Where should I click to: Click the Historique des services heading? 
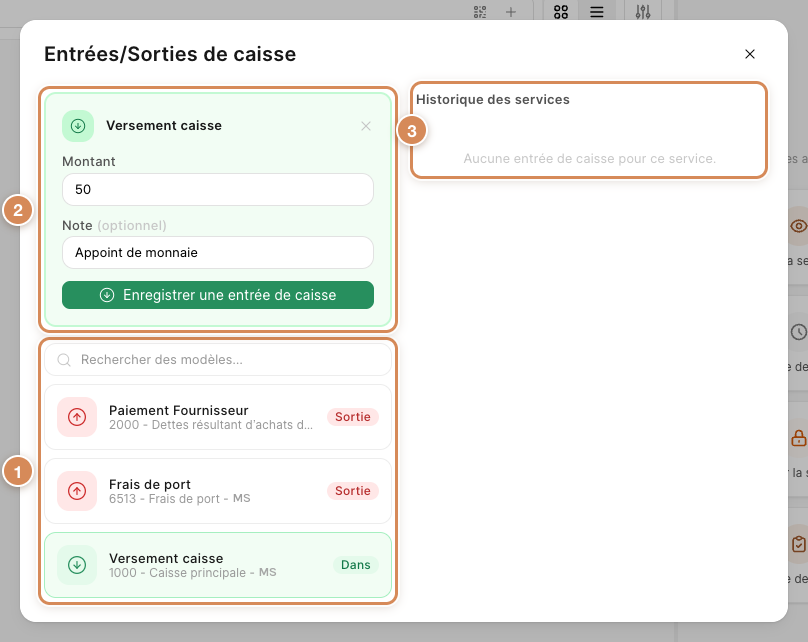point(493,99)
